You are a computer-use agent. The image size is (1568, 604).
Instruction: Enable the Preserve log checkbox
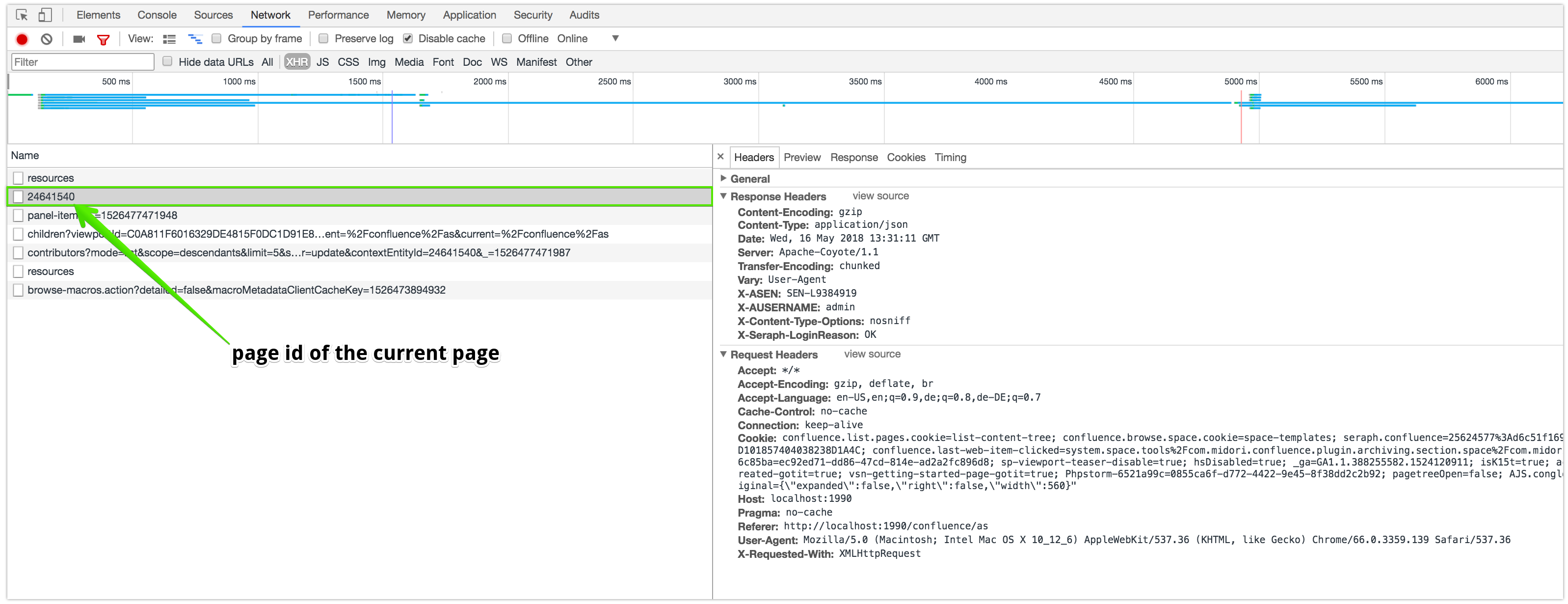point(324,38)
